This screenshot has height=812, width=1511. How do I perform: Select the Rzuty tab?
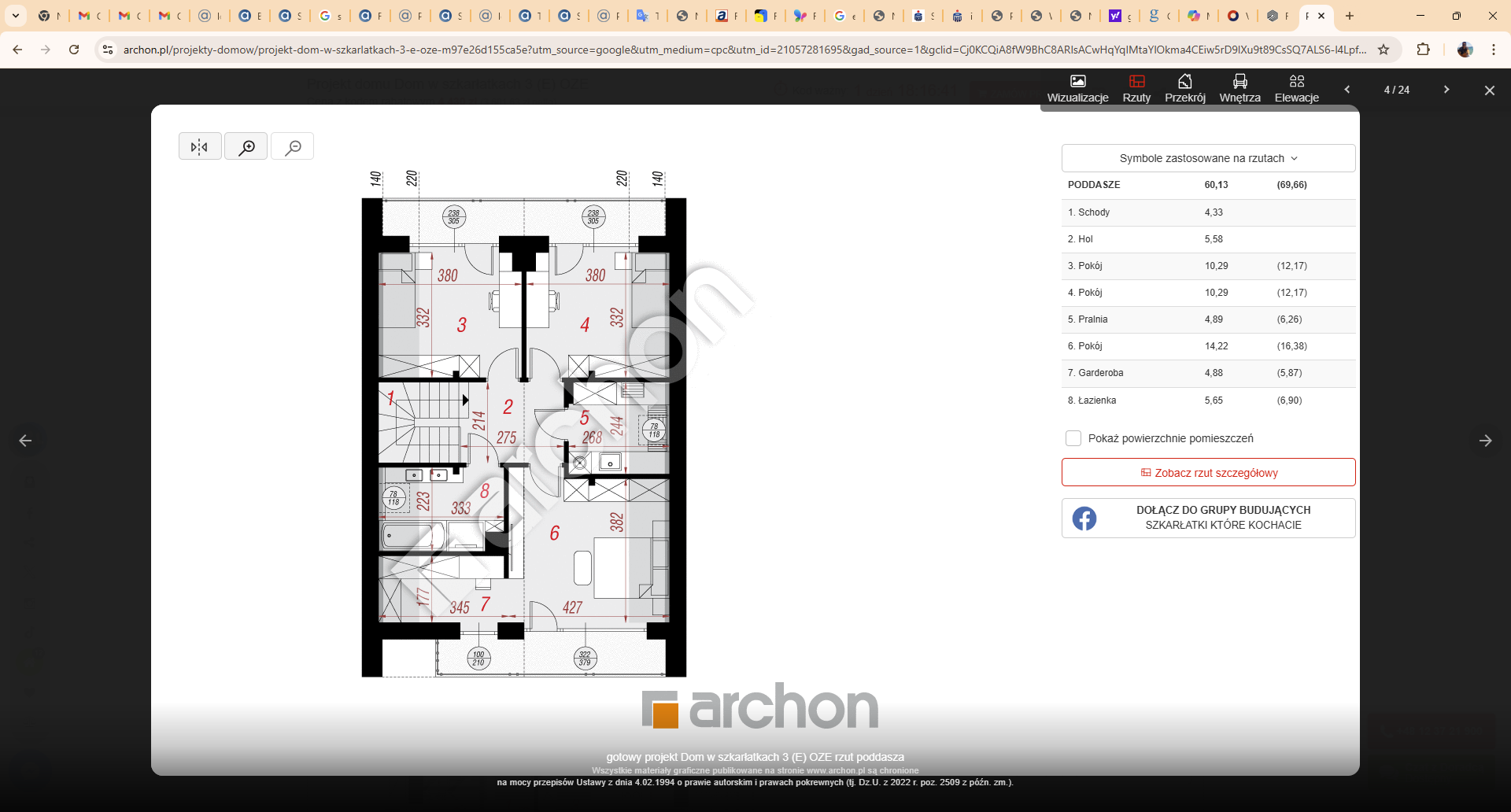pos(1136,88)
